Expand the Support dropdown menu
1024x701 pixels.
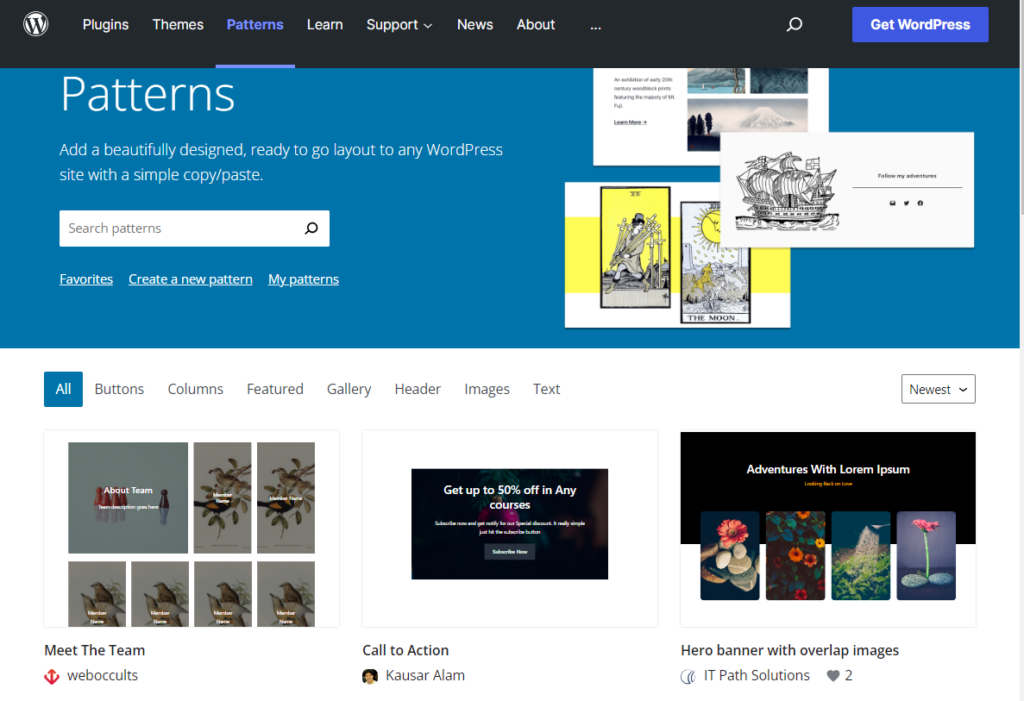coord(399,24)
